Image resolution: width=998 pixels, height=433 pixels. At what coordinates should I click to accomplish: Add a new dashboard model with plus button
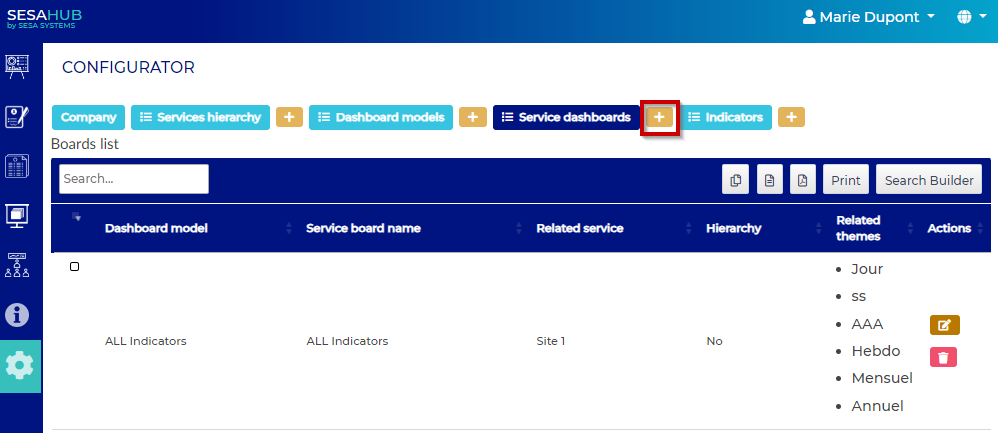click(472, 117)
